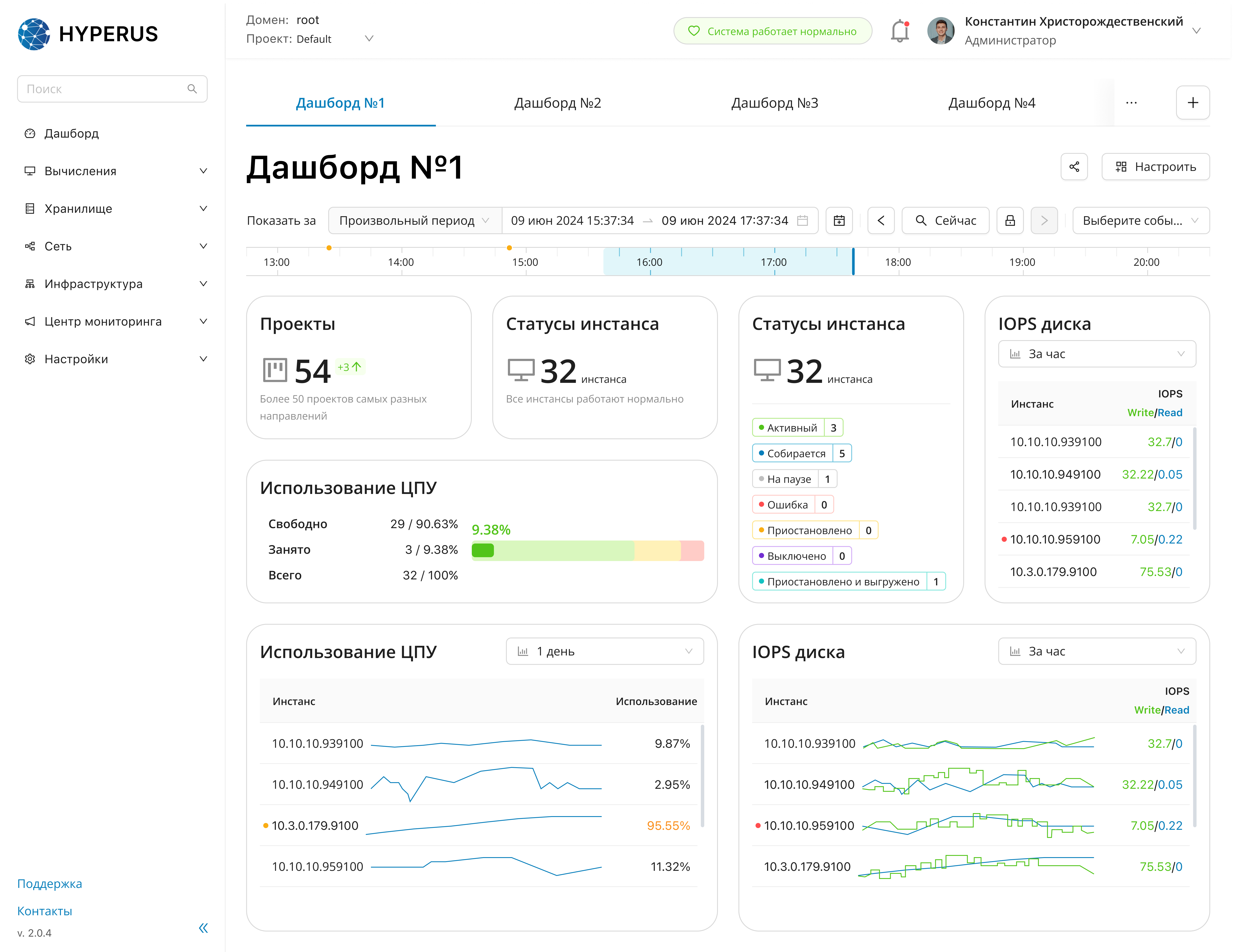The width and height of the screenshot is (1235, 952).
Task: Click the share dashboard icon button
Action: [1074, 167]
